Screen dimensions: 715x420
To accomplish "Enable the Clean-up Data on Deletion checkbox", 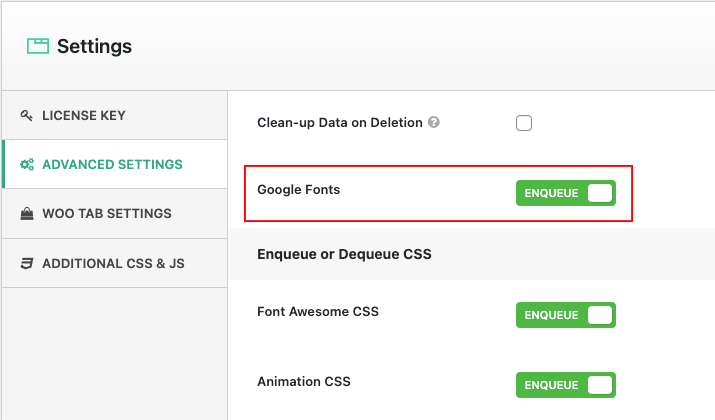I will click(x=524, y=124).
